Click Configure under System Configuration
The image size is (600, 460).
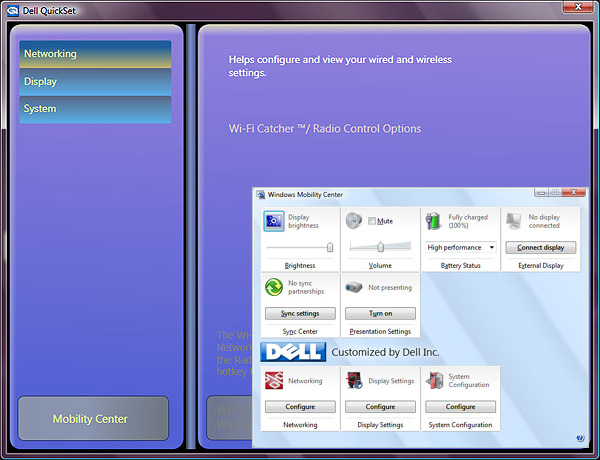[x=460, y=407]
